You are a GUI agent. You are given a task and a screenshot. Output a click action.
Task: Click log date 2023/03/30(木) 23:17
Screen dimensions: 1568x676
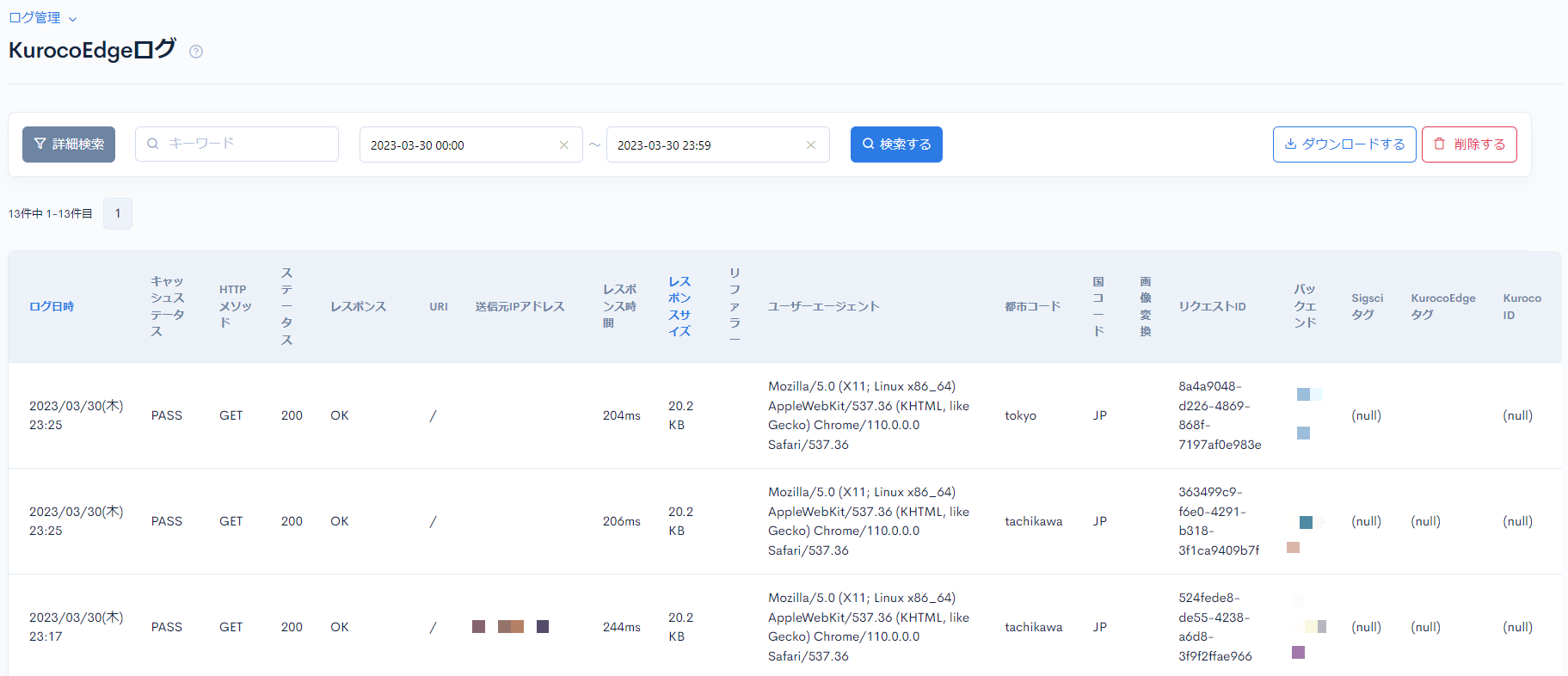point(76,627)
